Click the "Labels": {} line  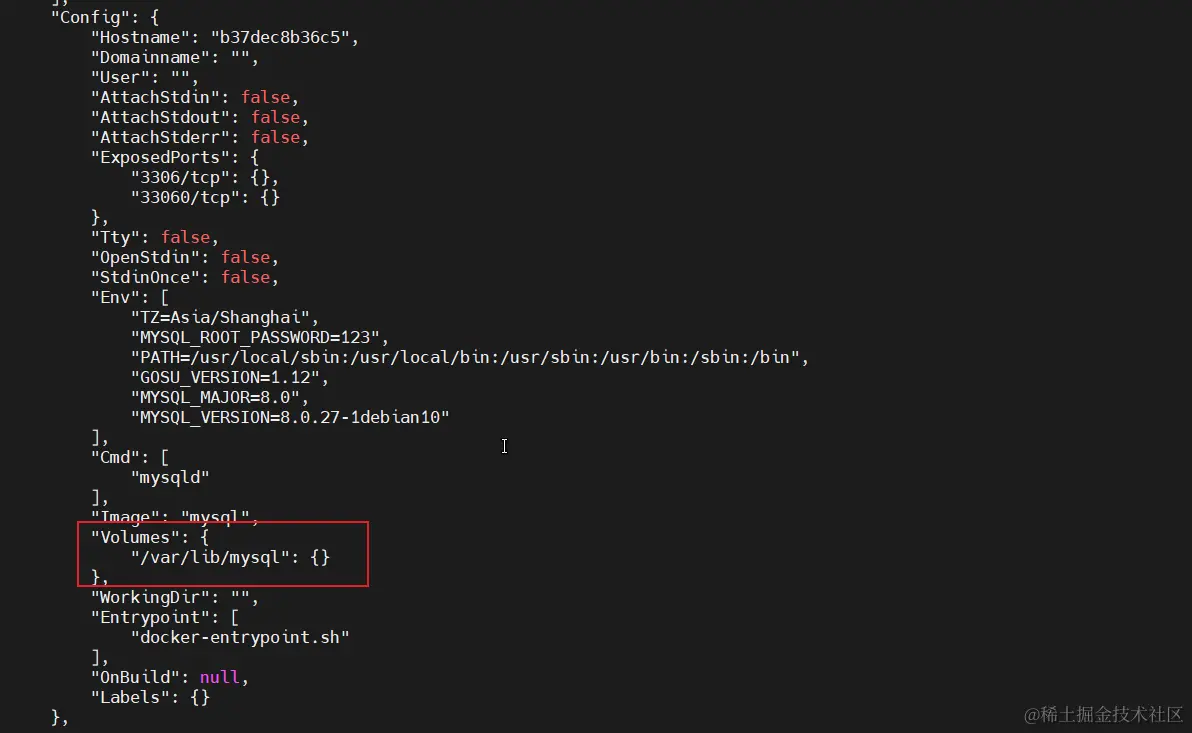pyautogui.click(x=150, y=697)
